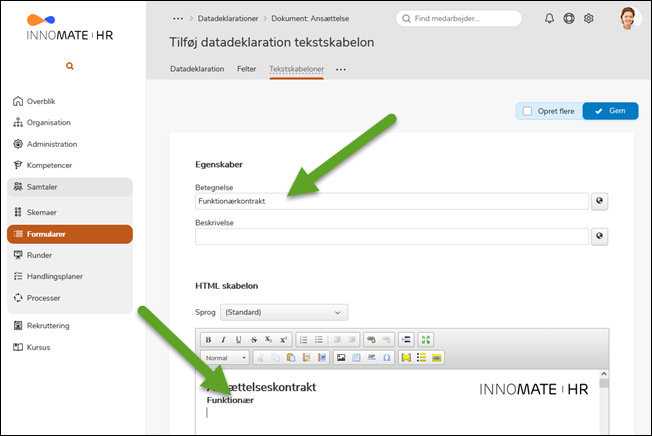Open Rekruttering in the sidebar
This screenshot has height=436, width=652.
[x=48, y=325]
